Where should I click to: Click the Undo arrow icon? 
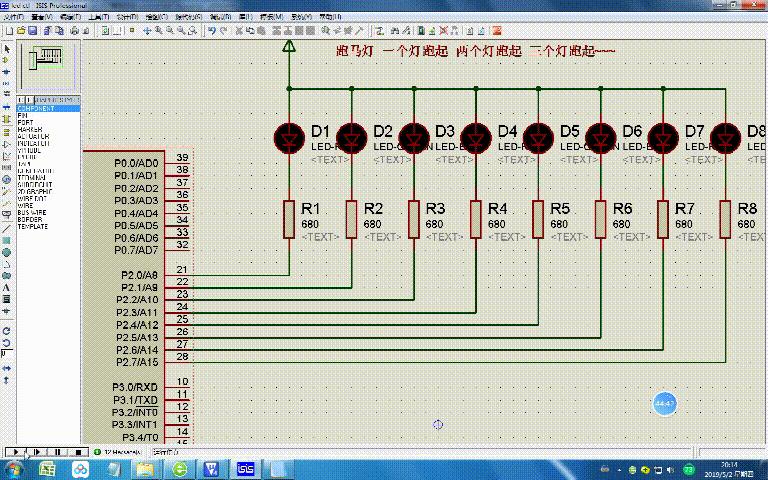(x=212, y=30)
